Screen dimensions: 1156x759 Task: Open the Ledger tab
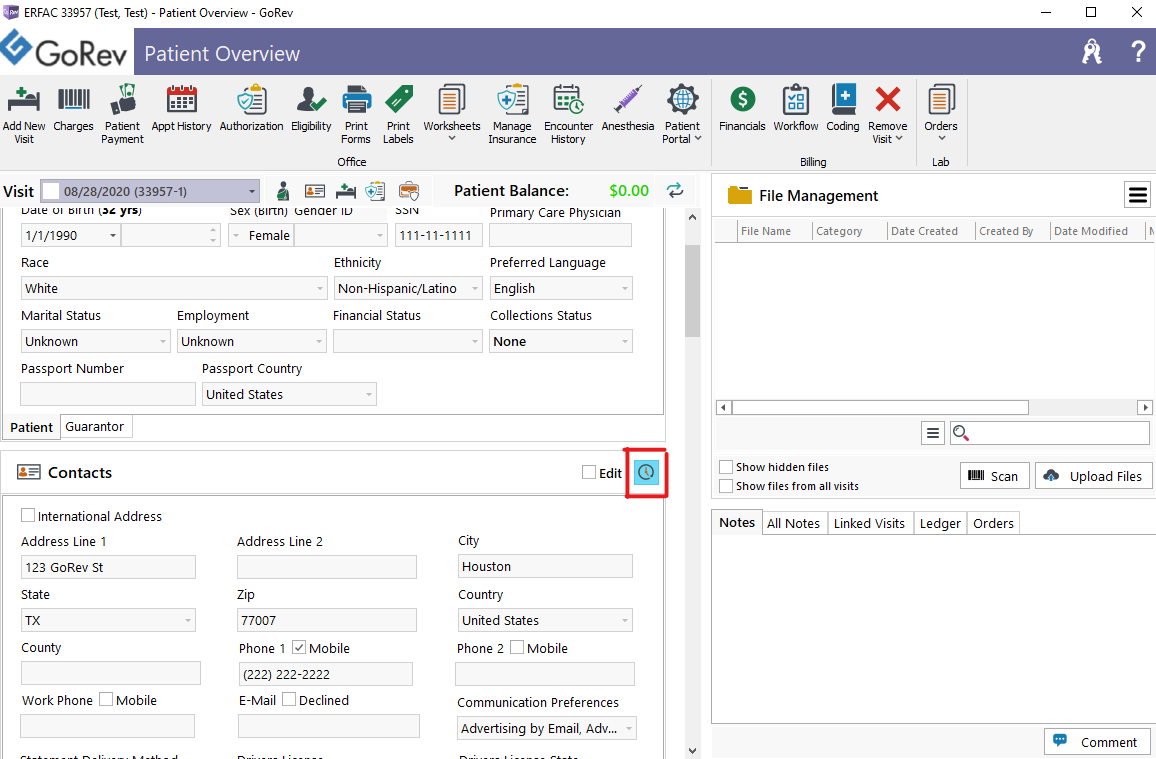pos(939,523)
